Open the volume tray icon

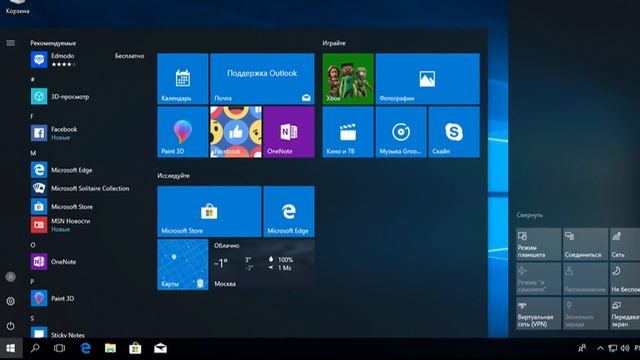[624, 348]
